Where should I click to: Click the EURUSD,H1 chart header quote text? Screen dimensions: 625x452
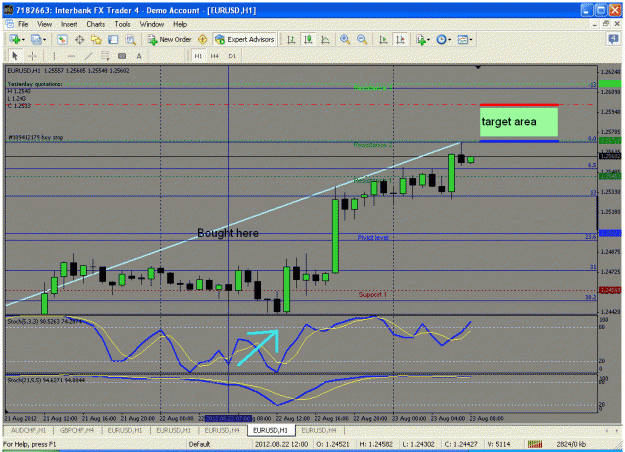tap(68, 71)
